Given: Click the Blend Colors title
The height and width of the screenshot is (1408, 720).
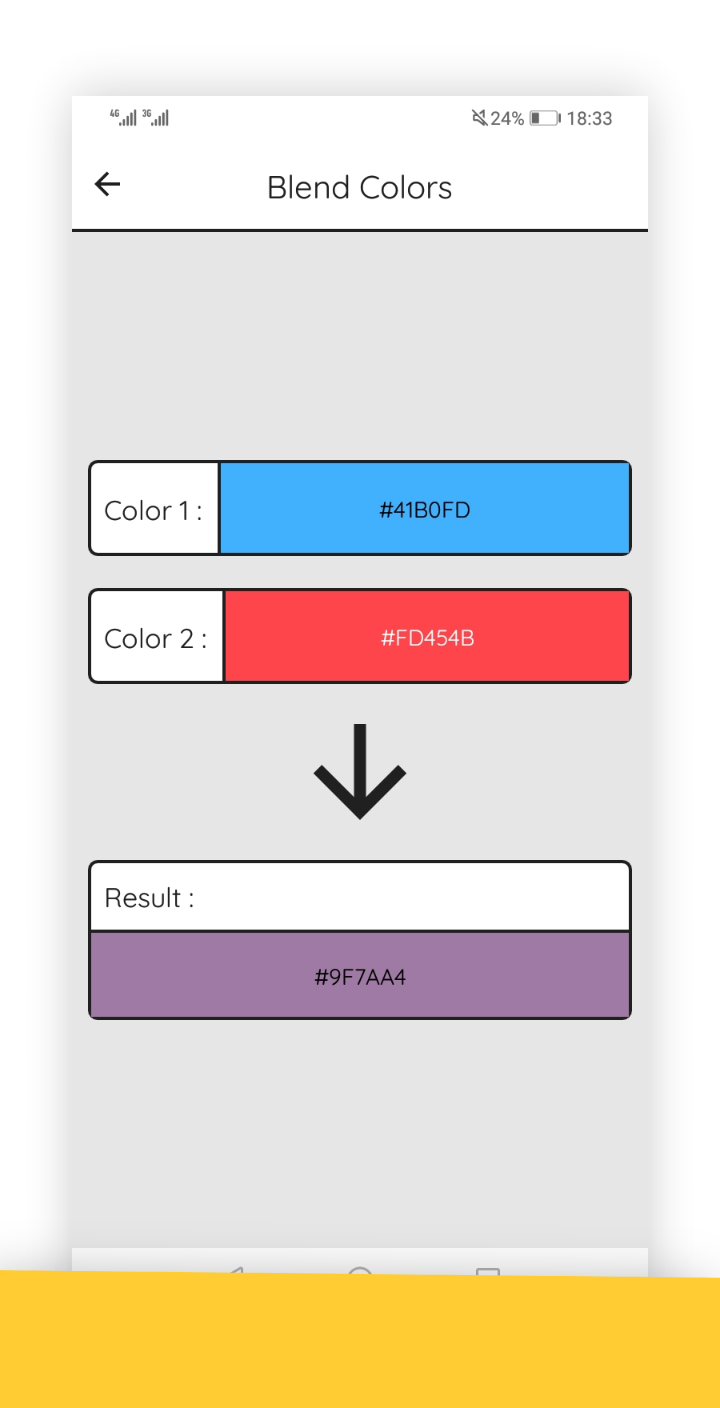Looking at the screenshot, I should tap(360, 187).
